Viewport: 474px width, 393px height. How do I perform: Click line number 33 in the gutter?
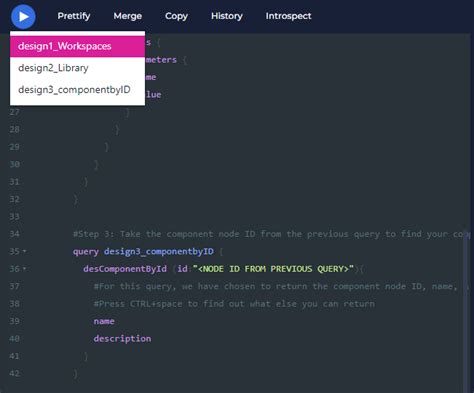pyautogui.click(x=14, y=217)
